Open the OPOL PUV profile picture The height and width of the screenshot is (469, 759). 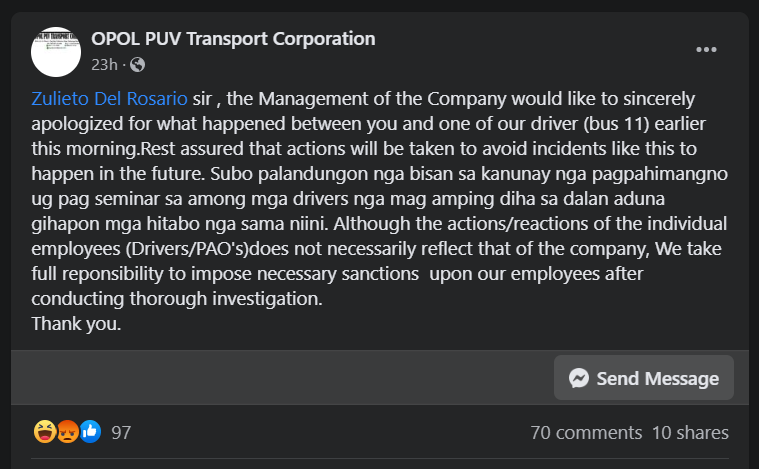click(x=56, y=52)
